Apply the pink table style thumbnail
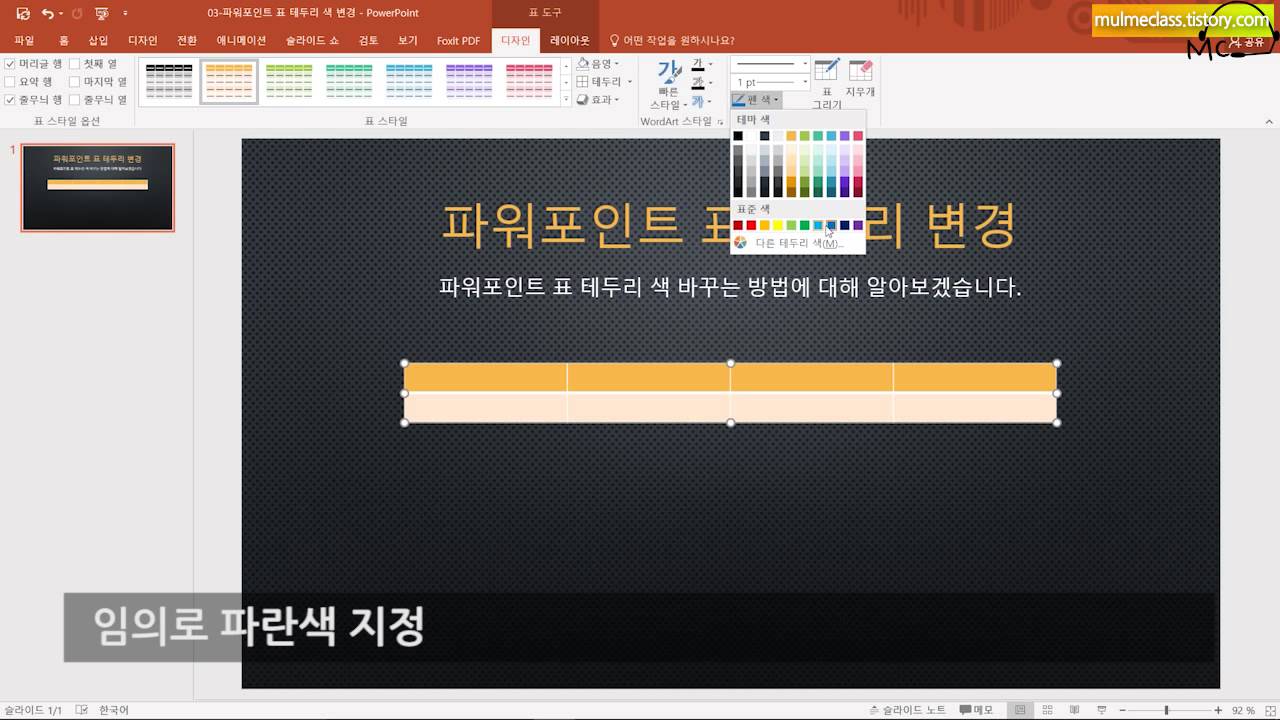Viewport: 1280px width, 720px height. pos(529,81)
